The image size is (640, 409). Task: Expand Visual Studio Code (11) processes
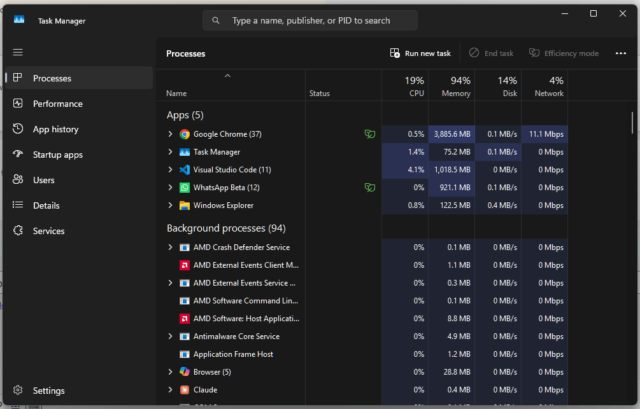click(x=170, y=169)
